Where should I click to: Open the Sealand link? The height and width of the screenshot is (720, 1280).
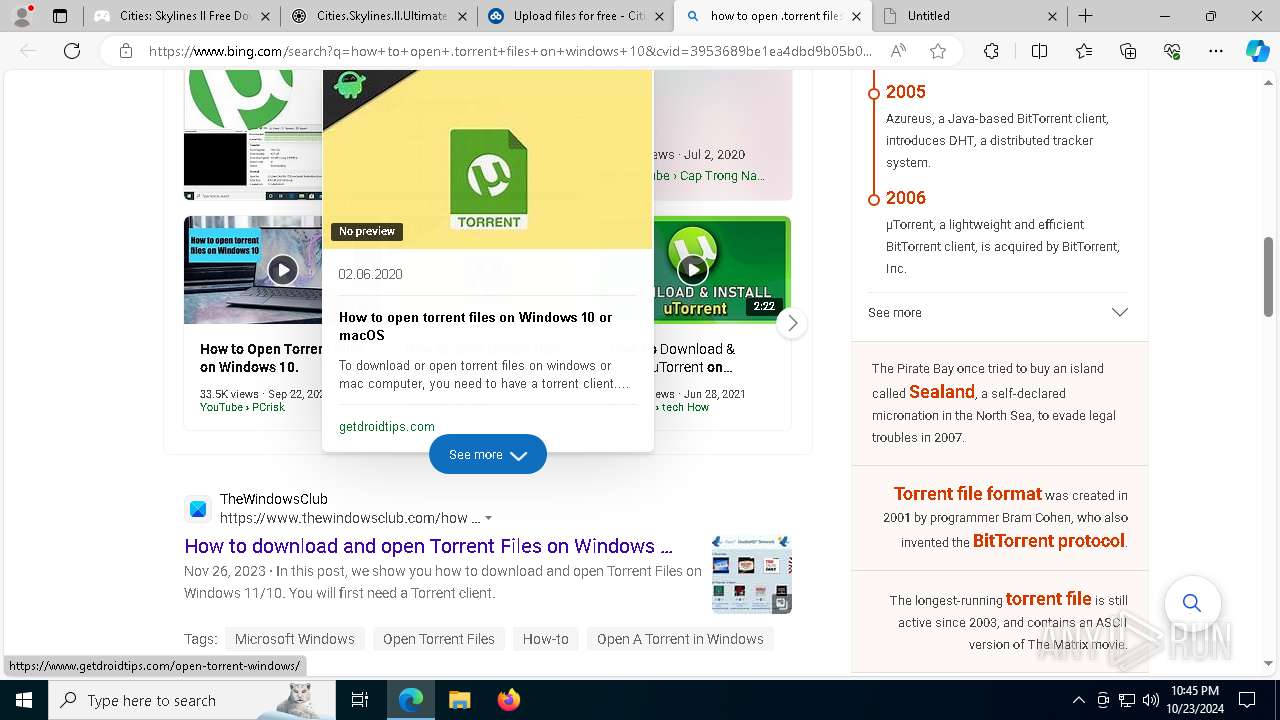pos(942,392)
